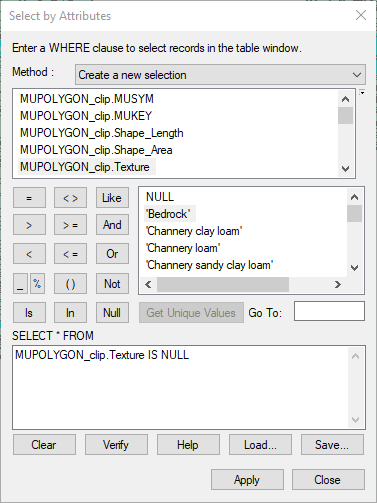Screen dimensions: 377x503
Task: Select NULL in unique values list
Action: point(160,197)
